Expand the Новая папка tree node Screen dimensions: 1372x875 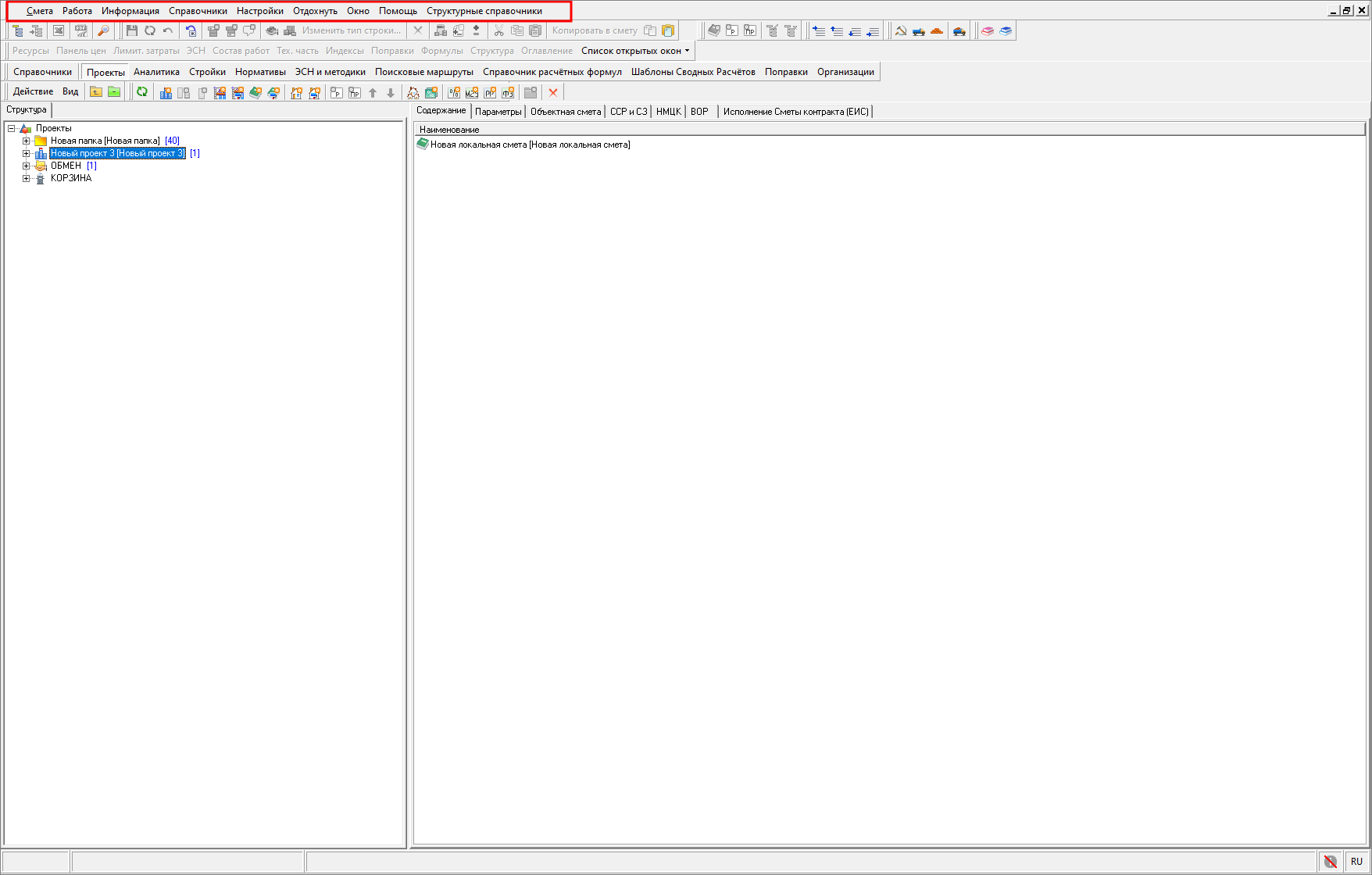tap(26, 141)
